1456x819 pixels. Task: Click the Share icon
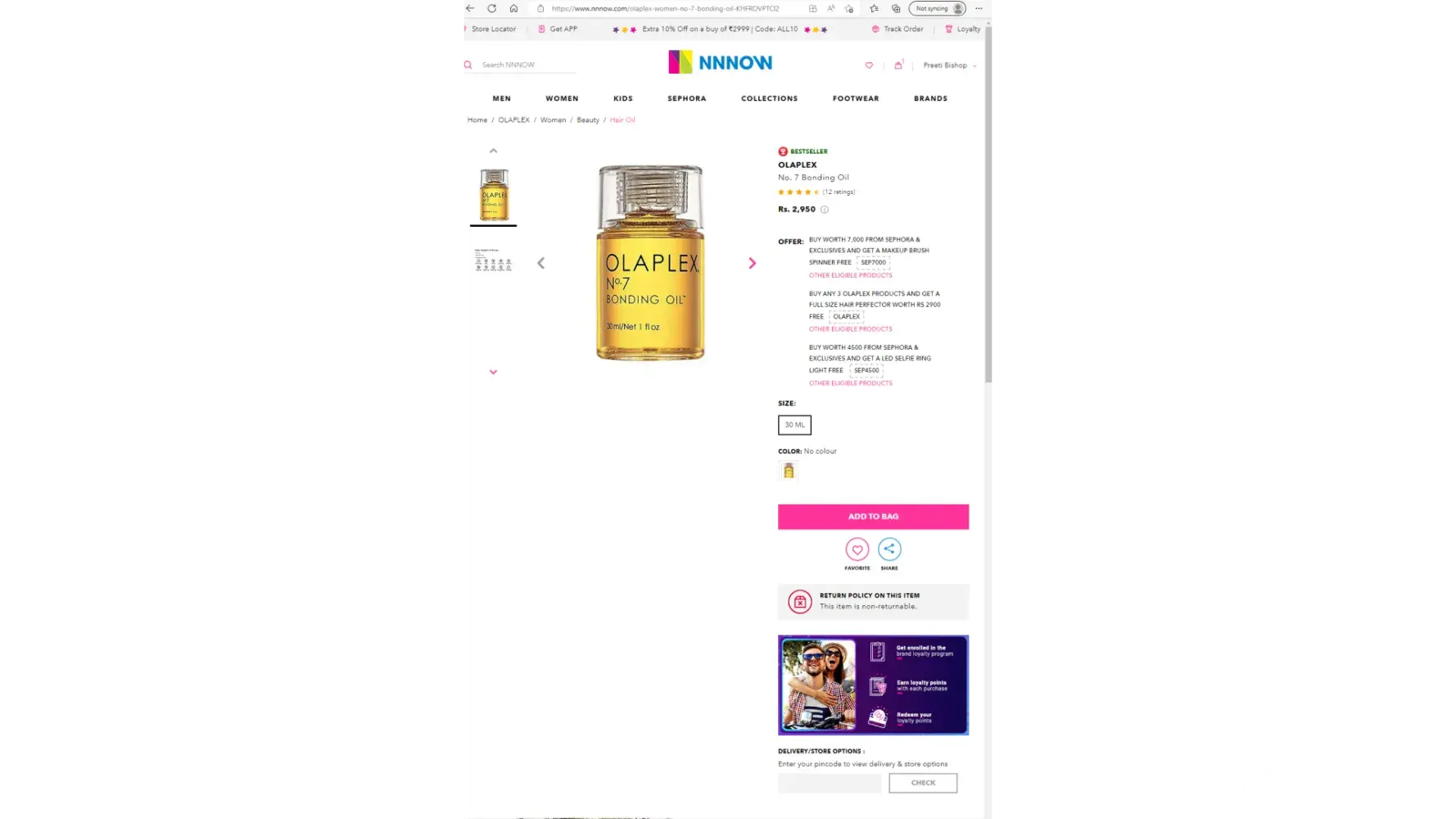point(889,550)
